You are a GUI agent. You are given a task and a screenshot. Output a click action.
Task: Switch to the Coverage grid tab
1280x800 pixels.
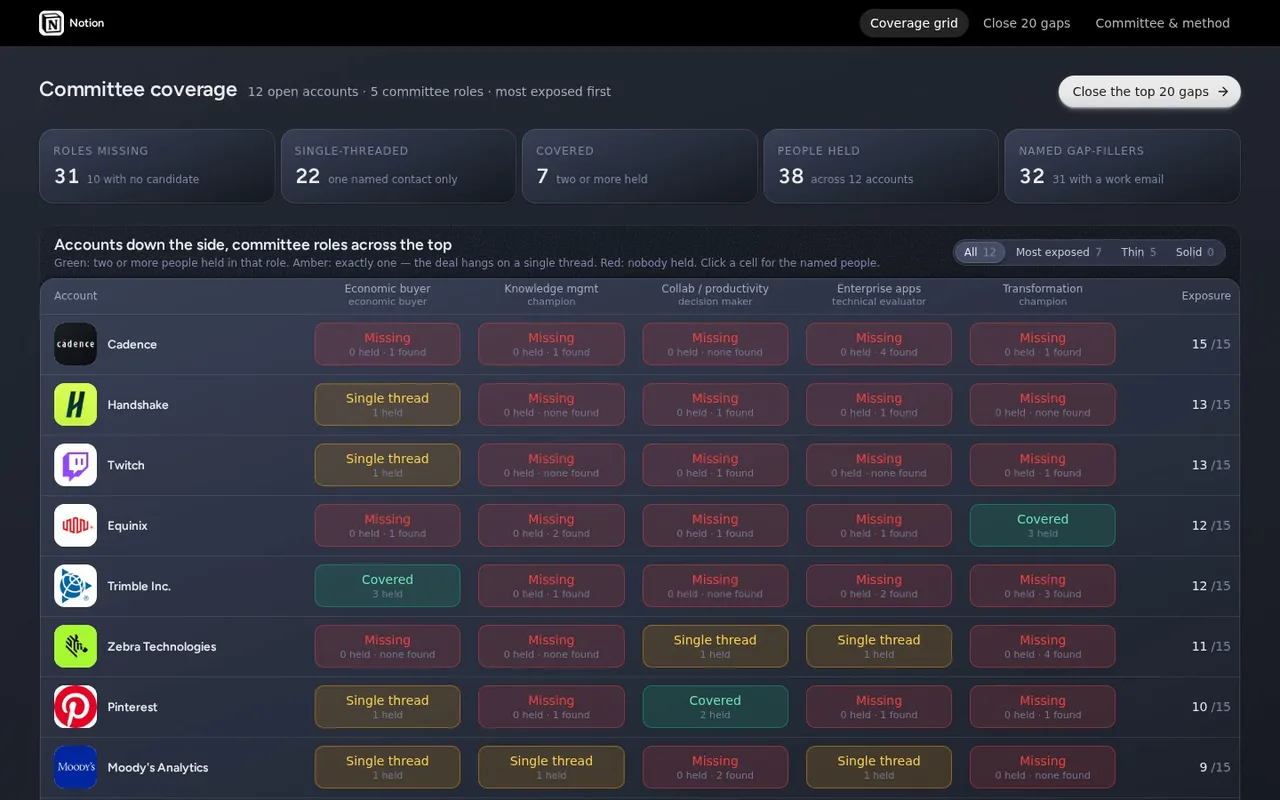[x=914, y=23]
